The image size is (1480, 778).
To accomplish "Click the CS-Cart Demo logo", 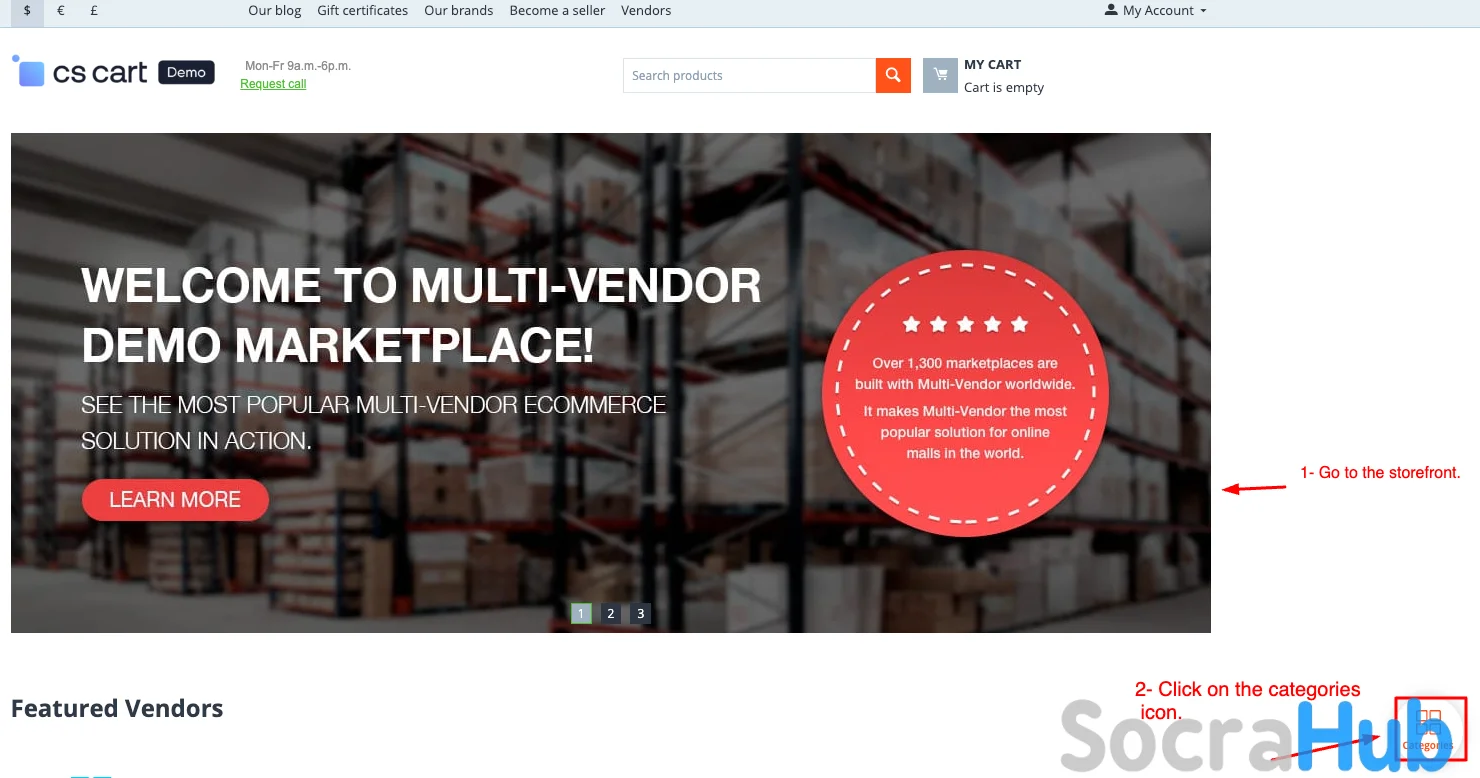I will tap(113, 72).
